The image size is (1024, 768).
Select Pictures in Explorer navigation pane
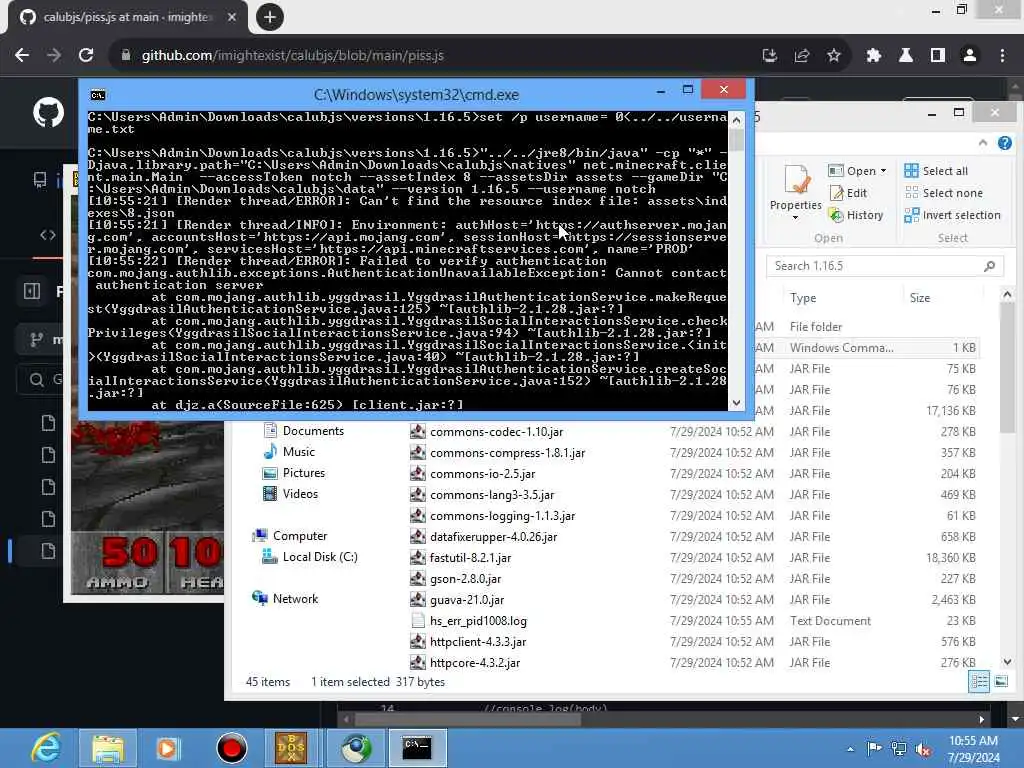[x=293, y=473]
